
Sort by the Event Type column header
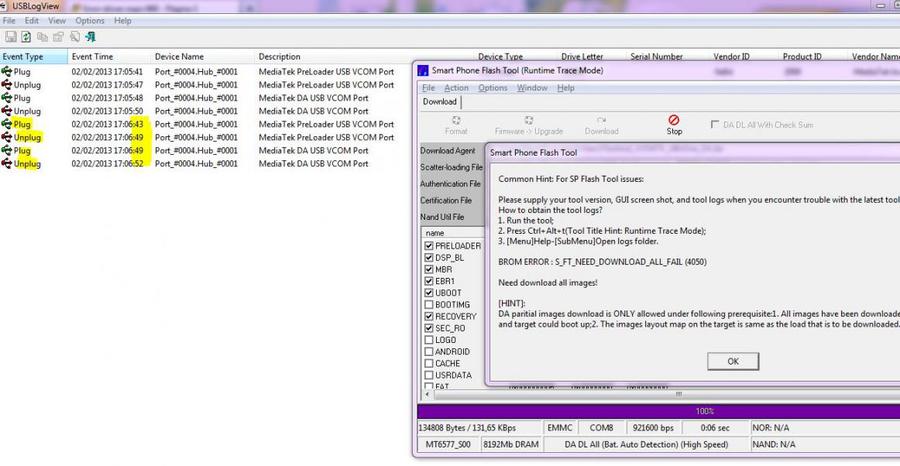click(x=34, y=57)
